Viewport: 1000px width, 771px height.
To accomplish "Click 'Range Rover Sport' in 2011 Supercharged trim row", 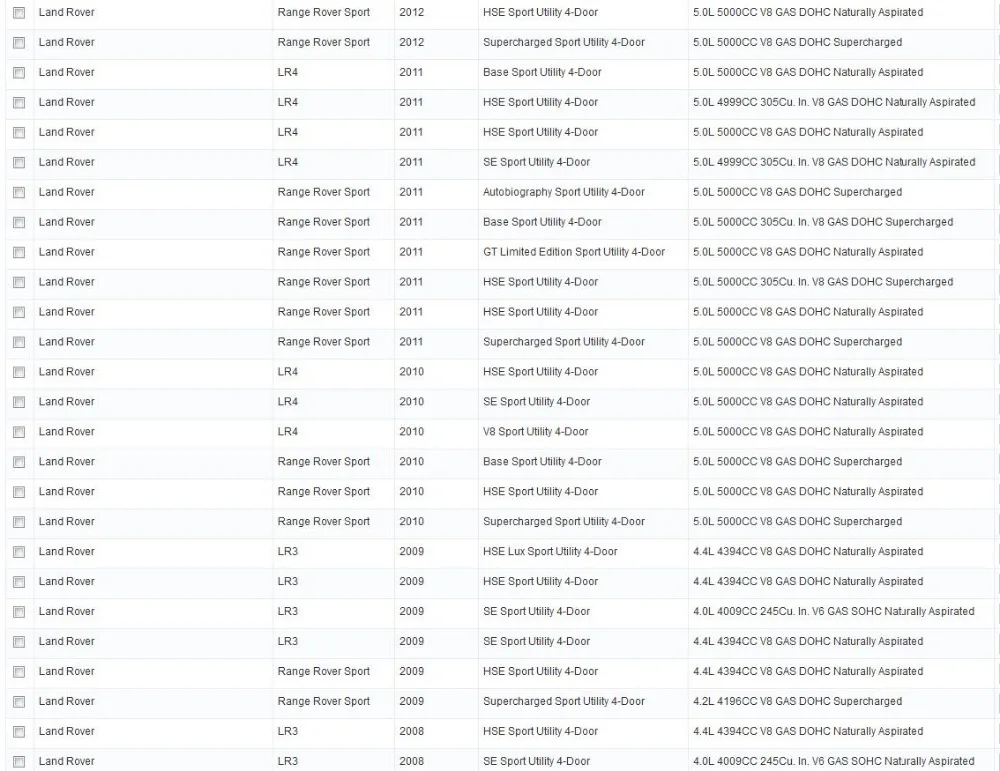I will point(323,342).
